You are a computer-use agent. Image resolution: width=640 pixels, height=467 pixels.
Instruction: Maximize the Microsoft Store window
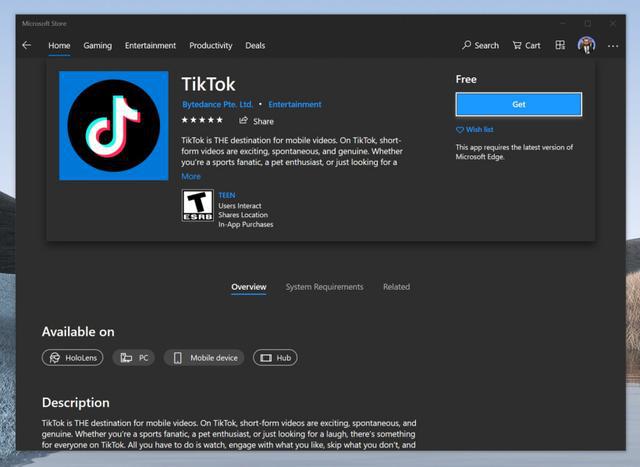[x=588, y=23]
